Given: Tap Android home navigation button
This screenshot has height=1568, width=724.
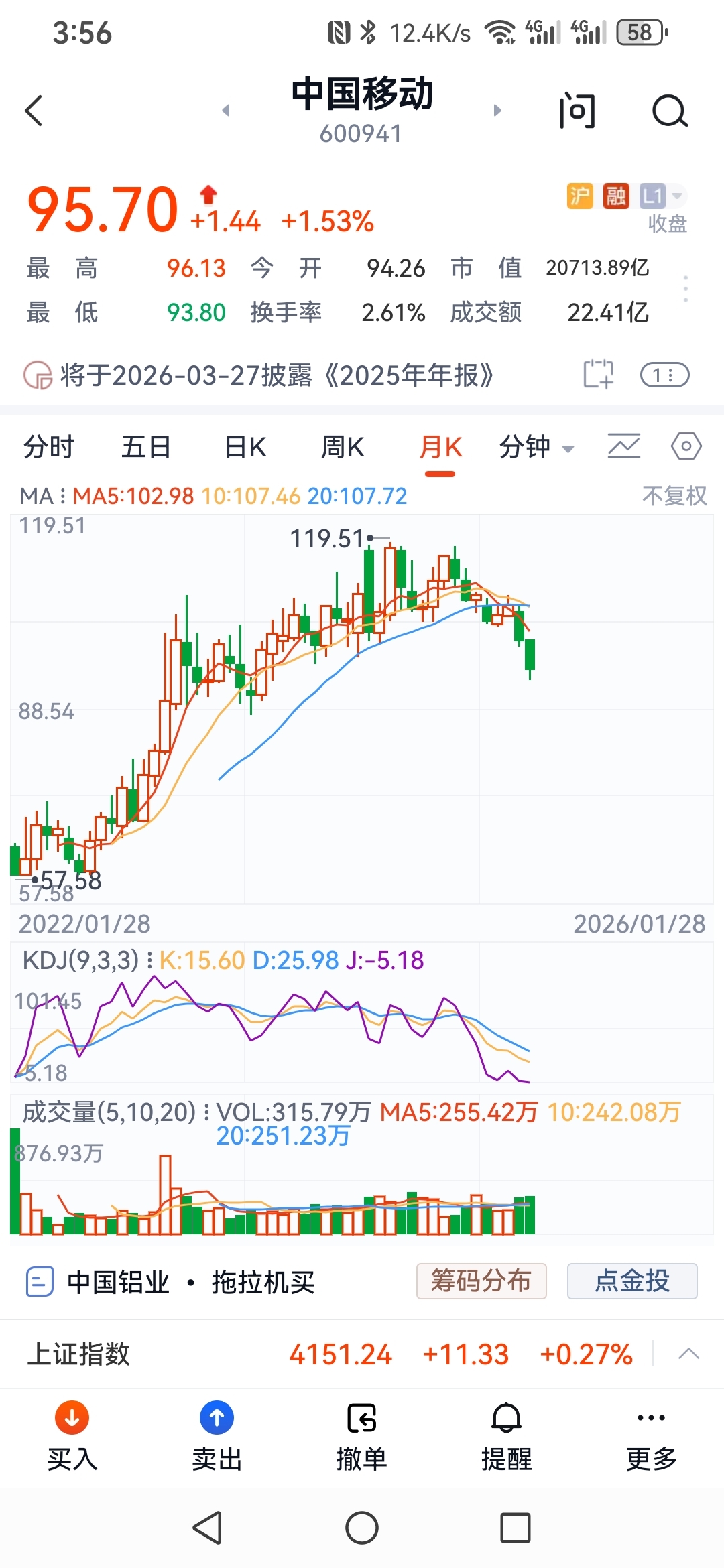Looking at the screenshot, I should point(362,1528).
